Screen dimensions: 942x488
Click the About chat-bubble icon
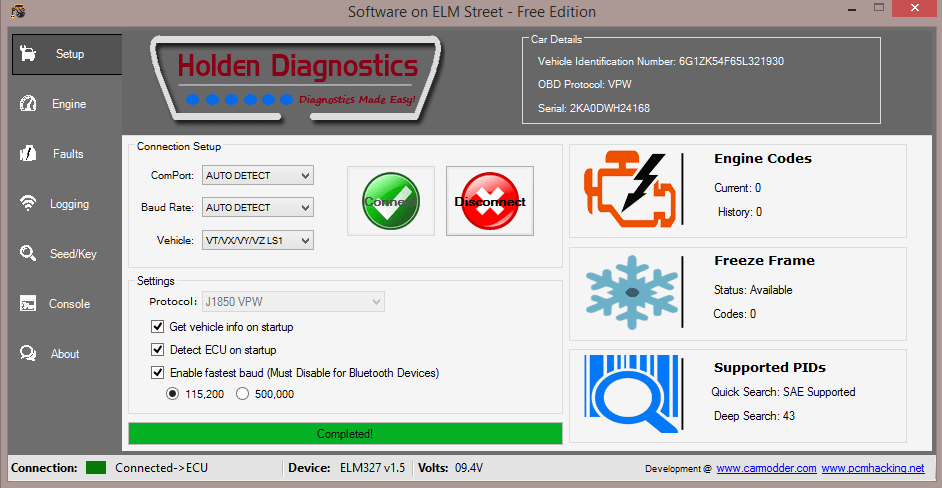tap(28, 353)
